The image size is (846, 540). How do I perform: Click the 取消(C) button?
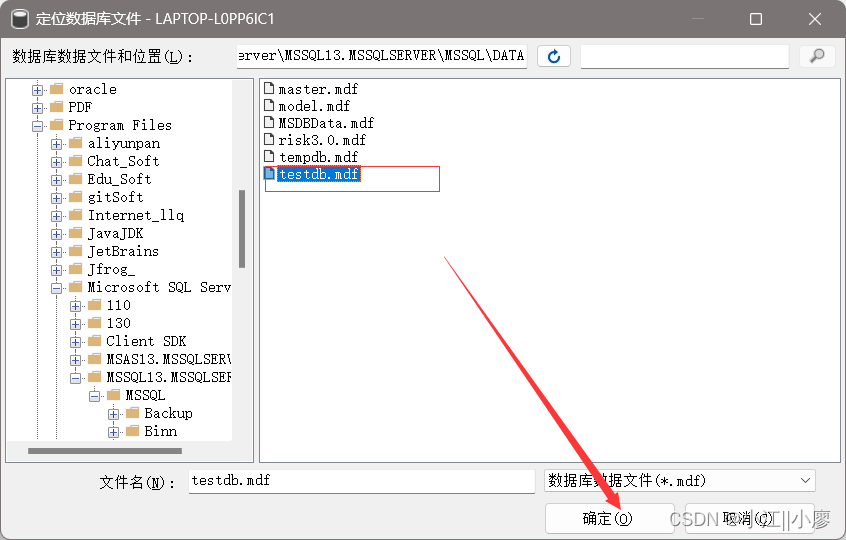749,518
